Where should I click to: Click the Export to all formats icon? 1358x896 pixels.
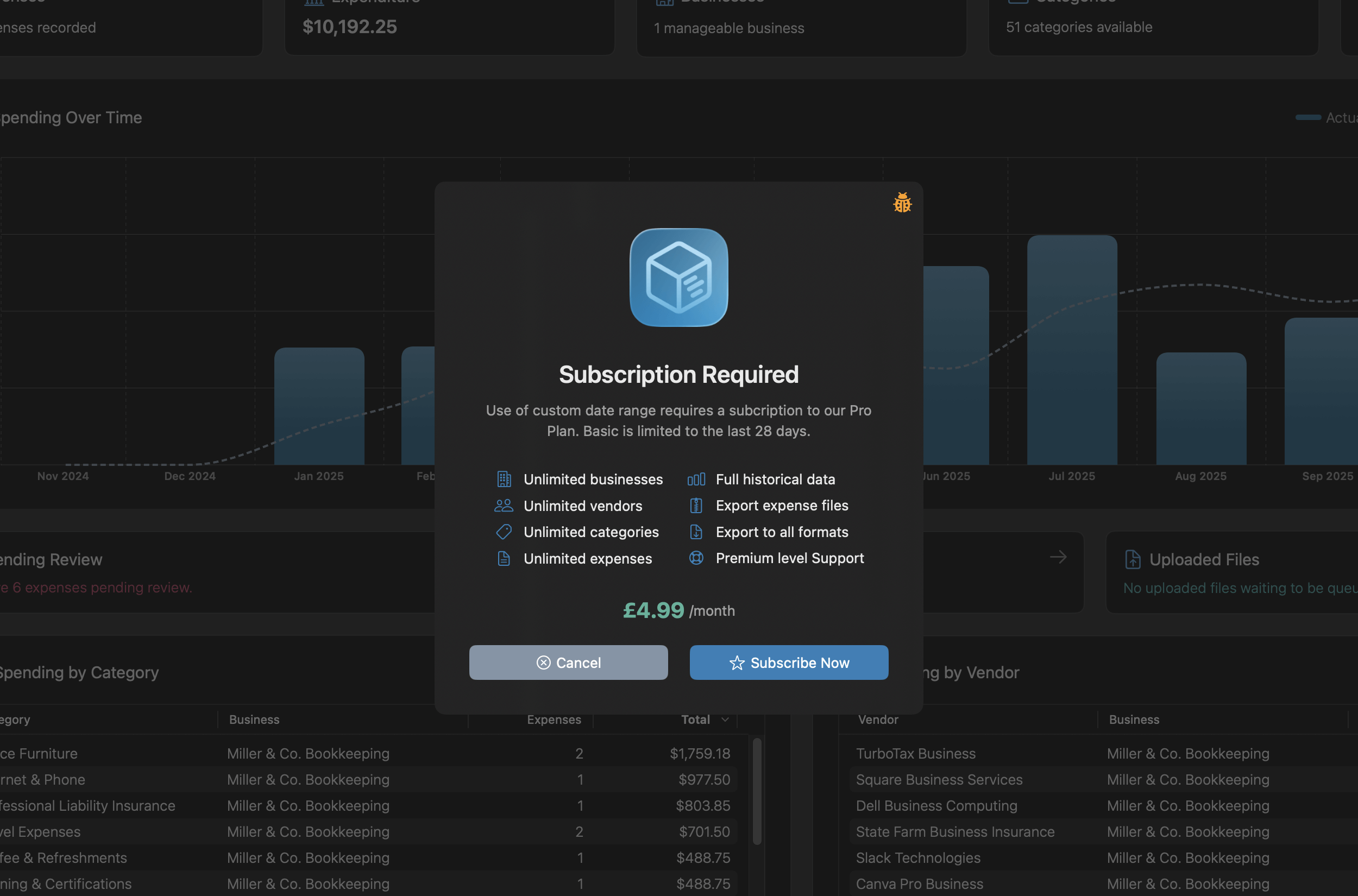click(696, 532)
